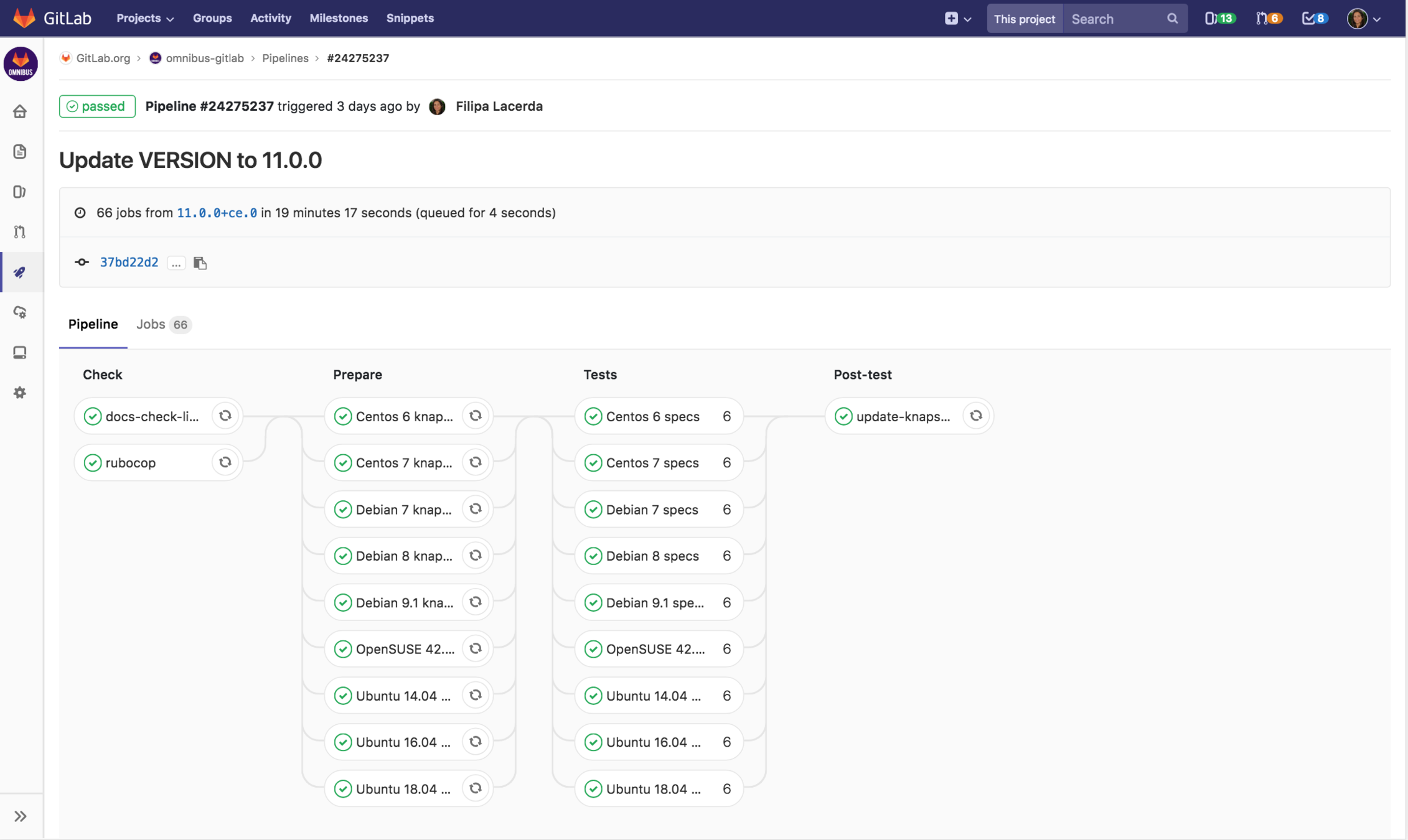Copy commit SHA to clipboard
This screenshot has height=840, width=1408.
point(200,263)
